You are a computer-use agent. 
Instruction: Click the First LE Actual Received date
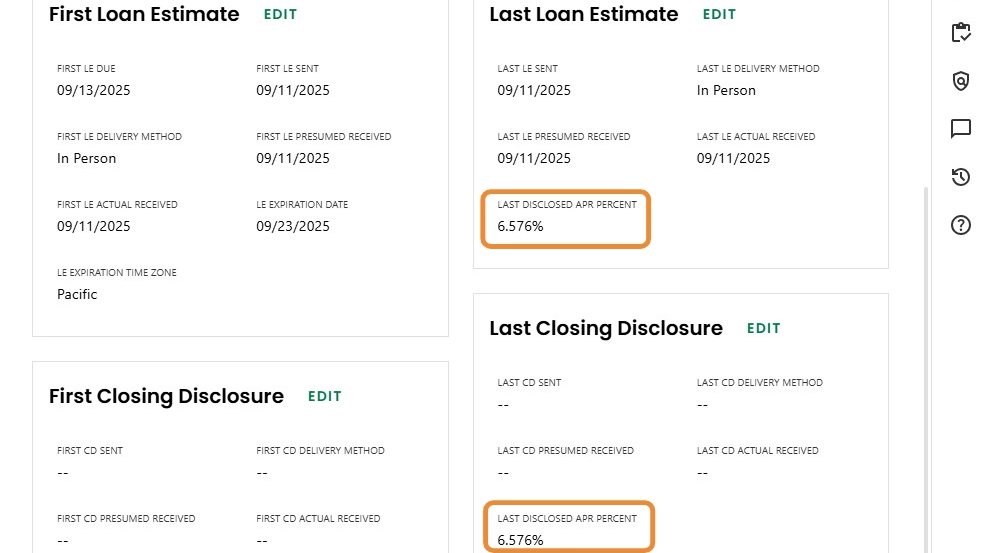[x=94, y=227]
